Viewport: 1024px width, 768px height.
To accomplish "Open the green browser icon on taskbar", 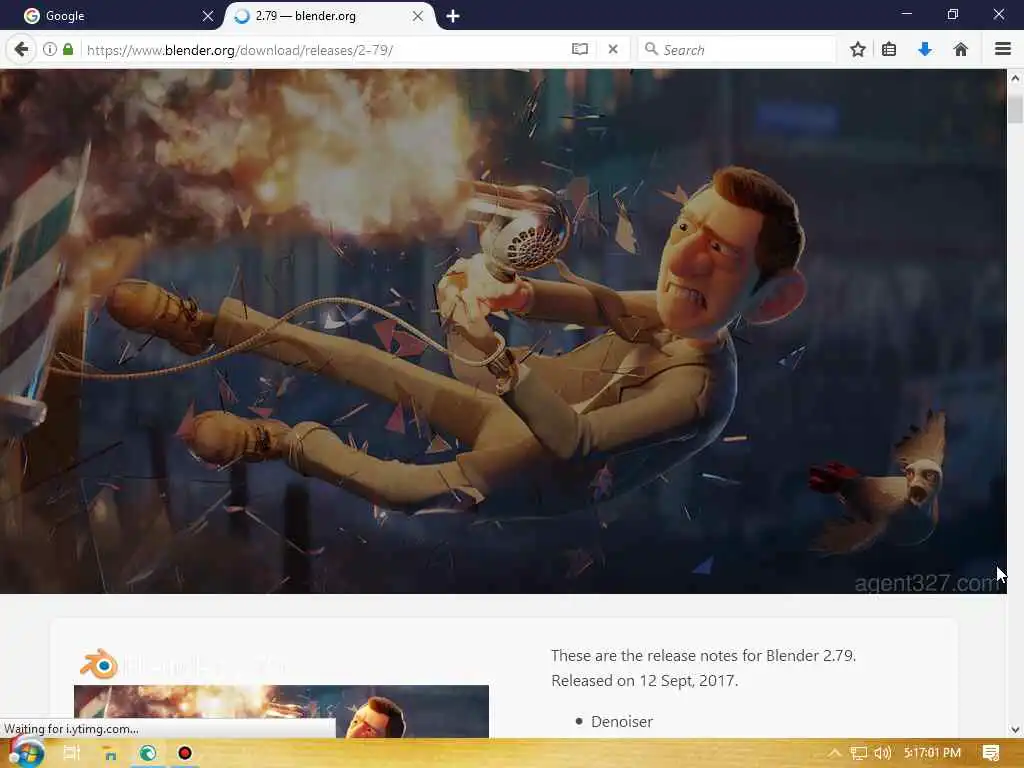I will 148,753.
